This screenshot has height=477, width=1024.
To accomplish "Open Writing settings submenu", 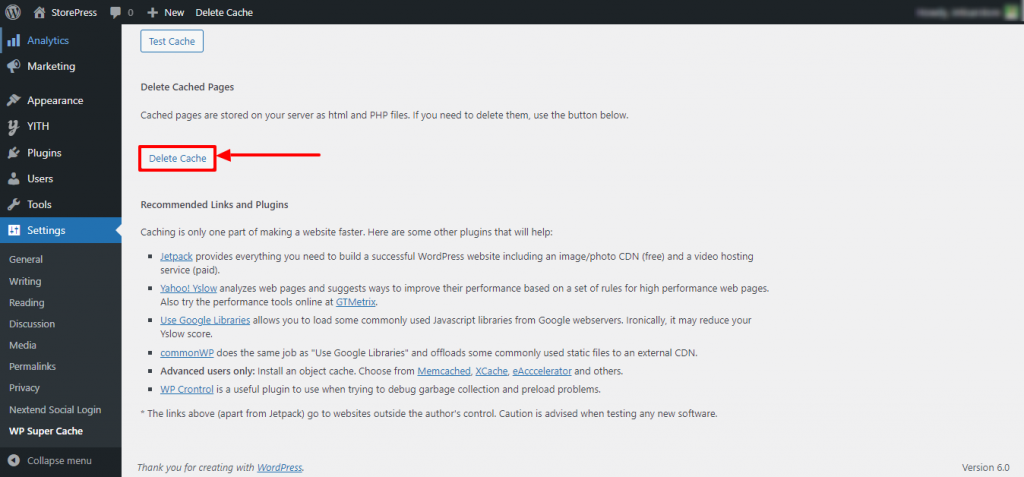I will coord(25,282).
